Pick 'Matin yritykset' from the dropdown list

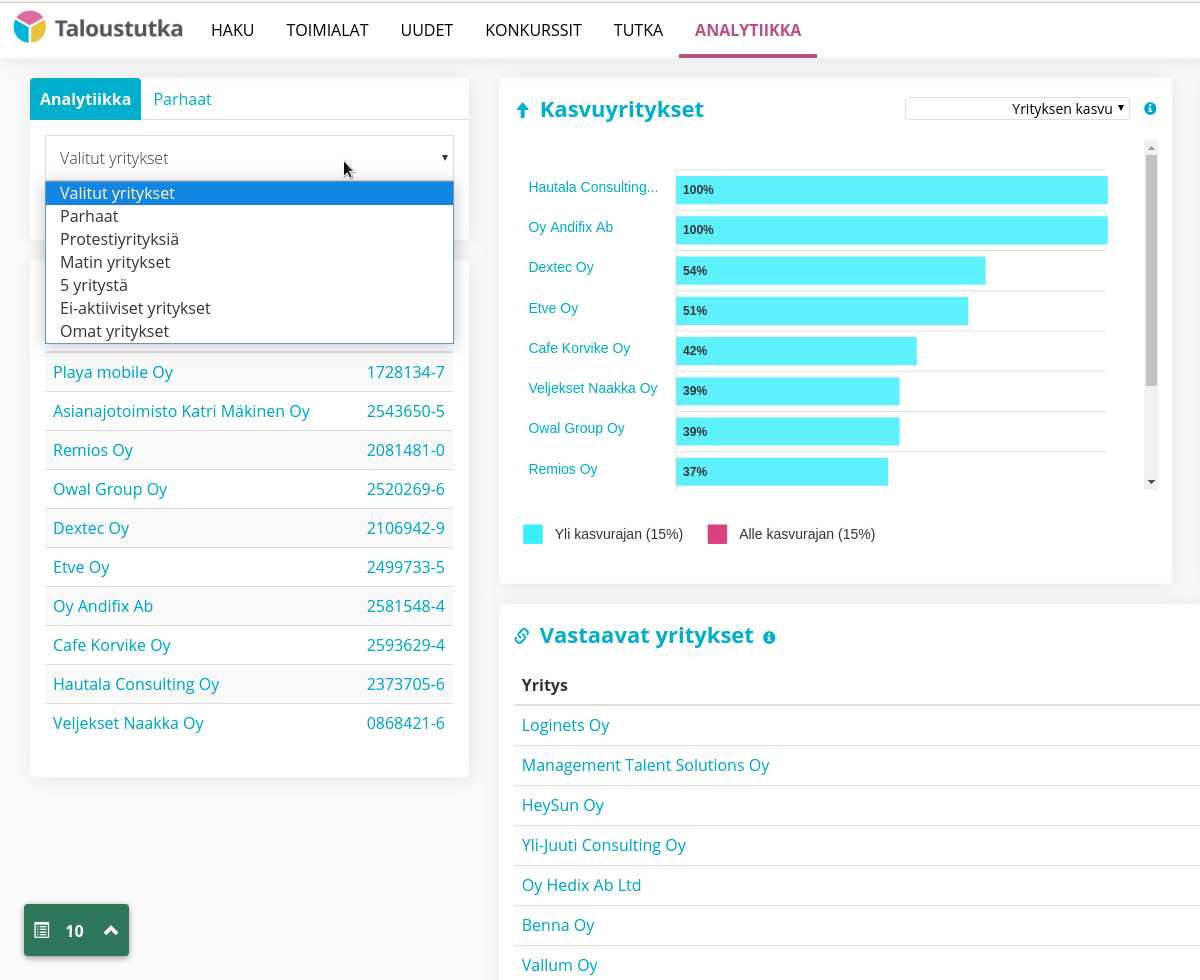coord(249,262)
